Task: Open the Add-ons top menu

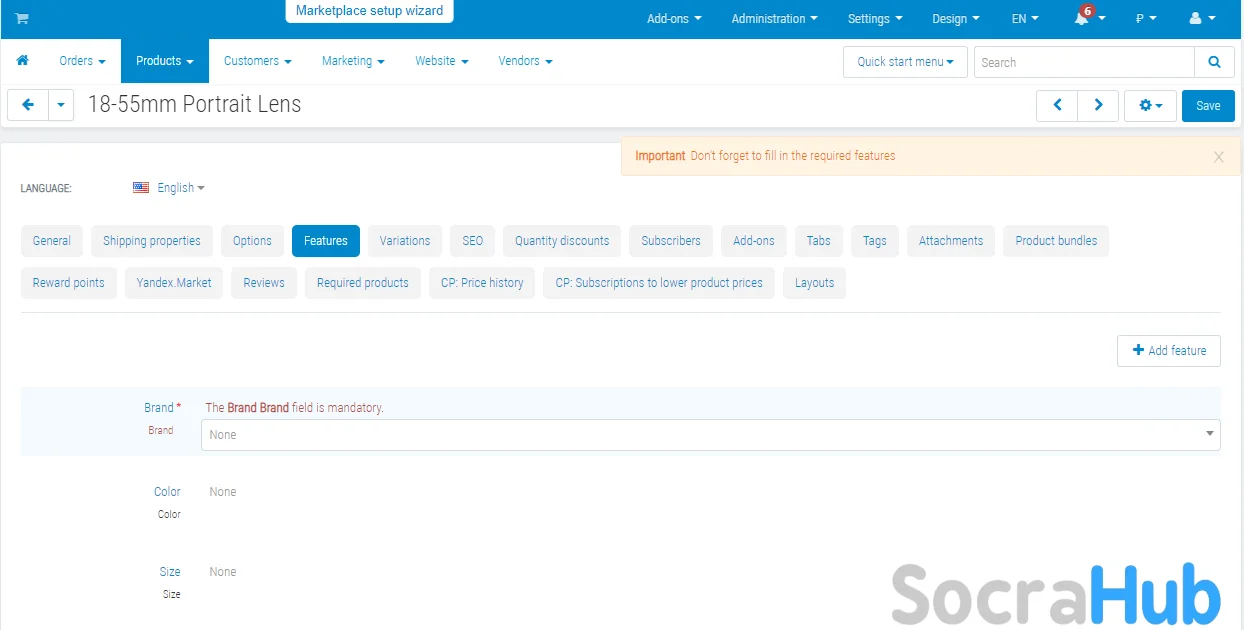Action: pyautogui.click(x=674, y=19)
